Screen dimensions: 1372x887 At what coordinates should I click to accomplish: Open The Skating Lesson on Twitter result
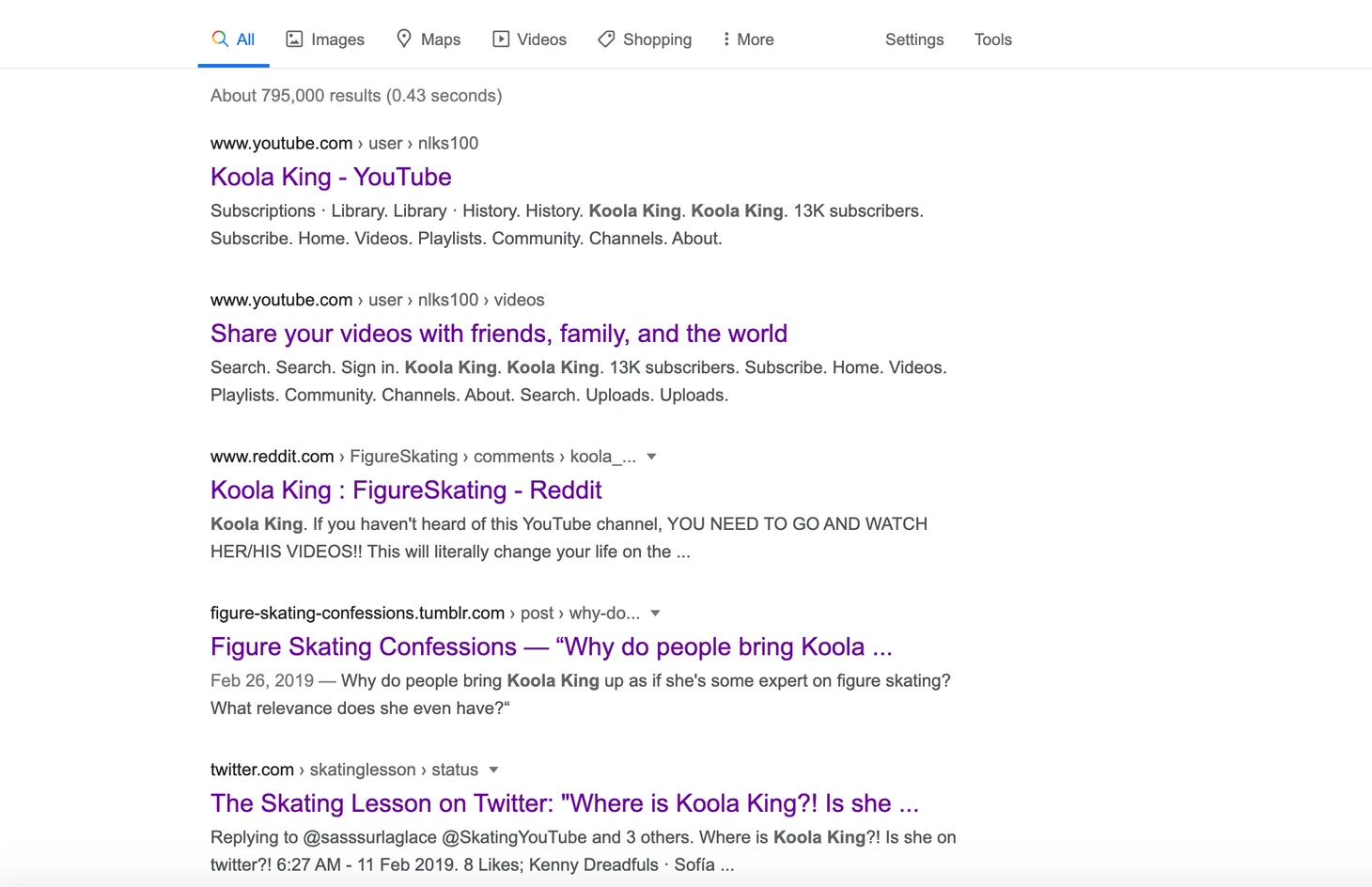tap(564, 803)
